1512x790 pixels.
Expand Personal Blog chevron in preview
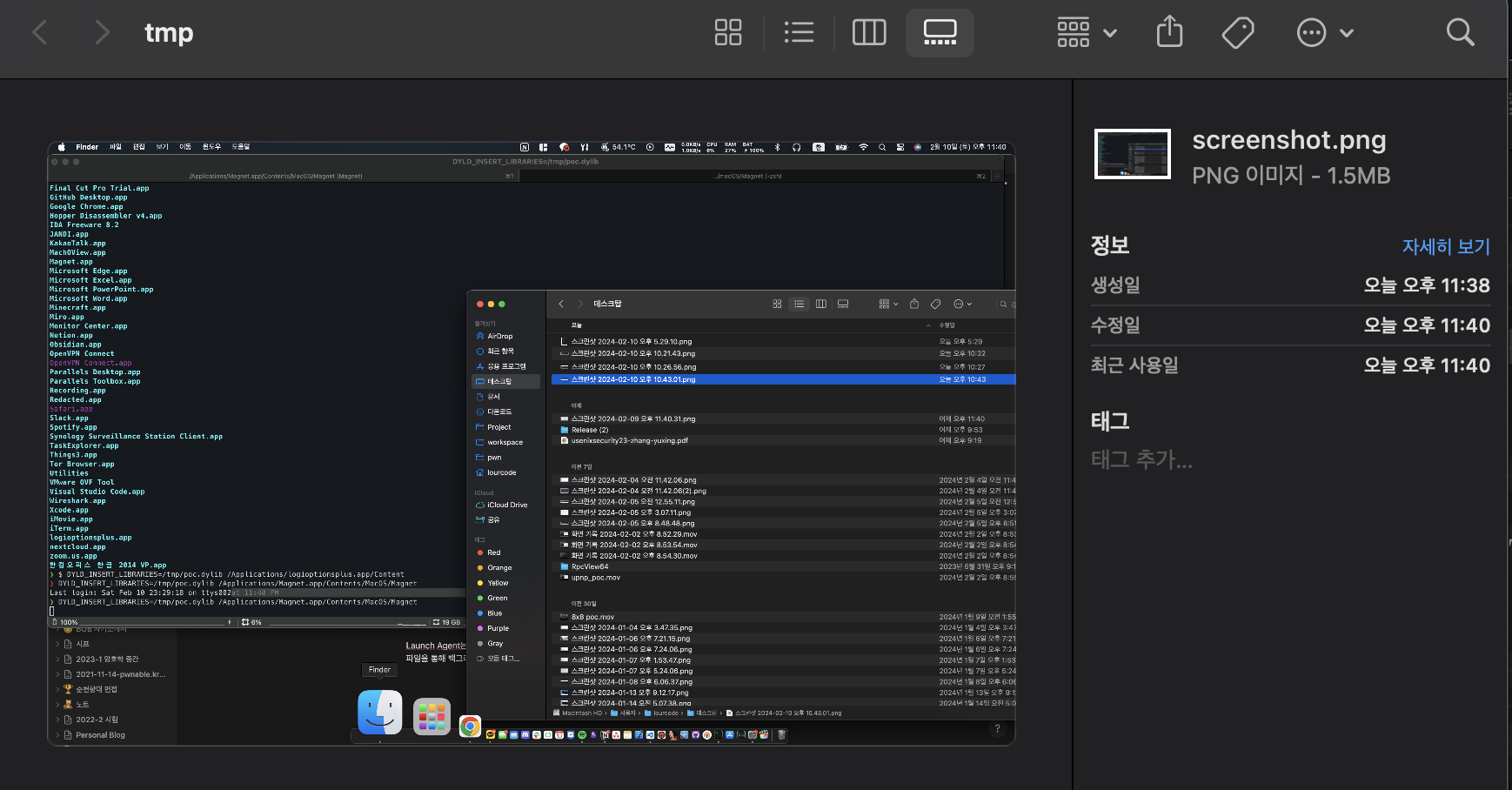tap(58, 735)
